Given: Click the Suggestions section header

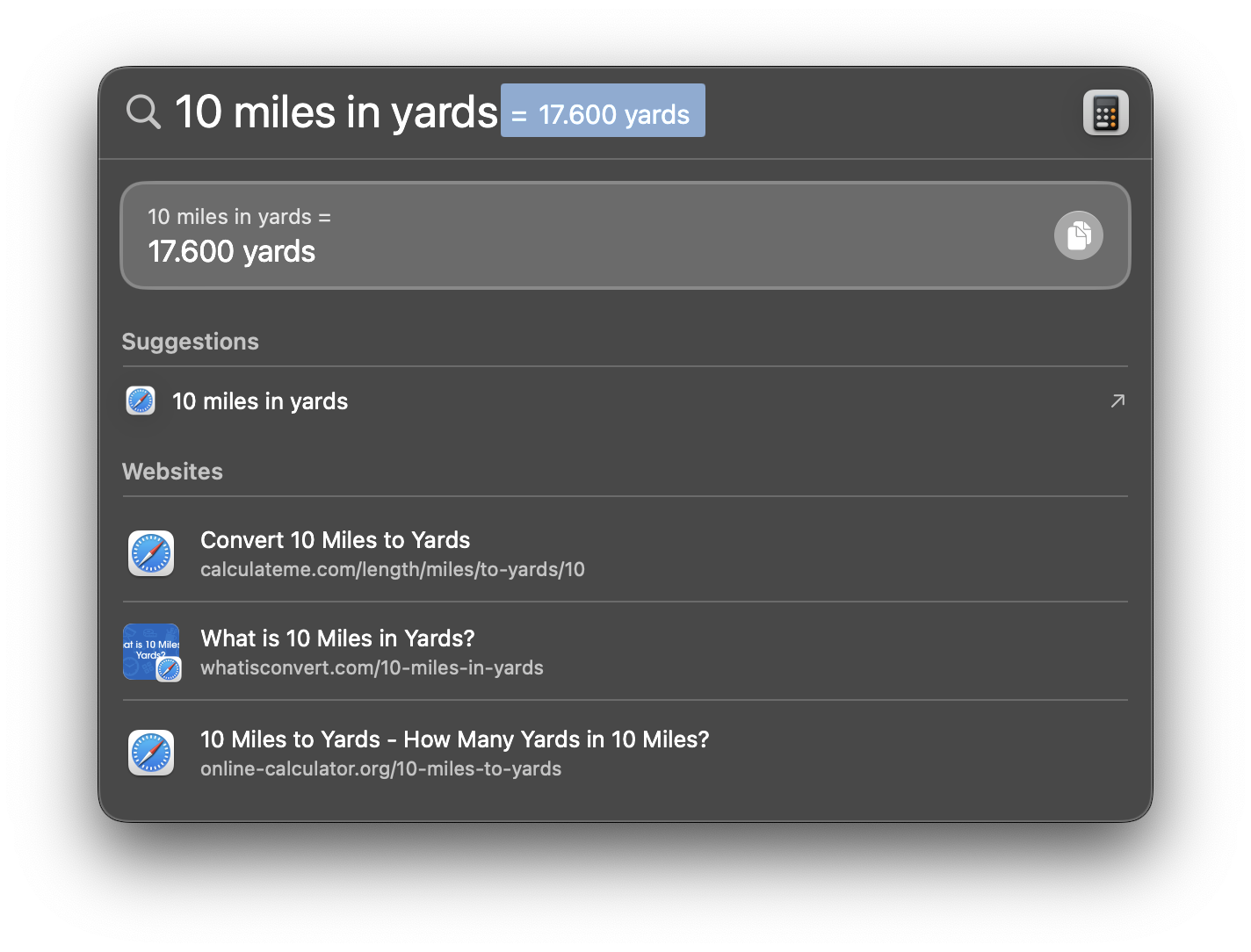Looking at the screenshot, I should (x=191, y=342).
